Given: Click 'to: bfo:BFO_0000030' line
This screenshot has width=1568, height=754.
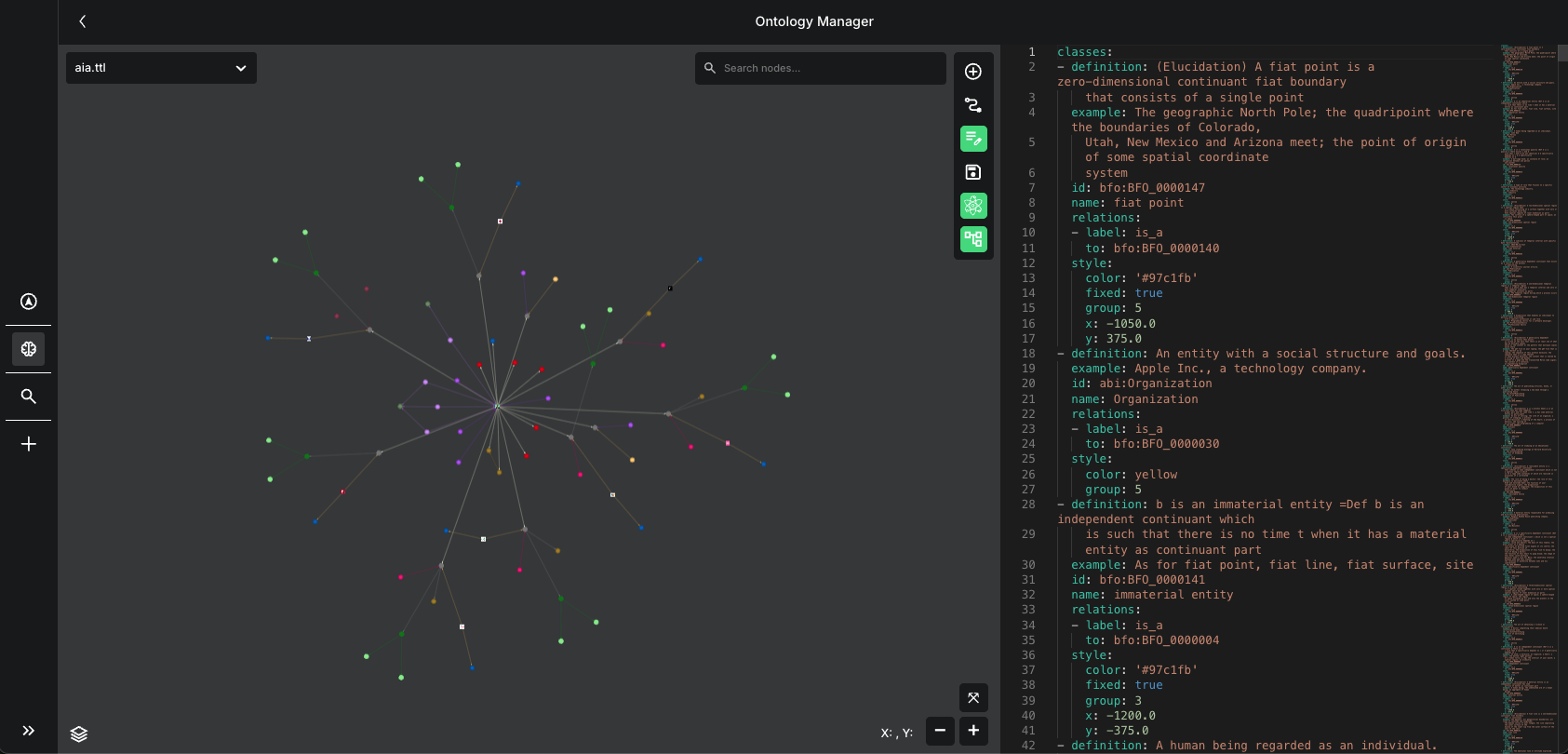Looking at the screenshot, I should pyautogui.click(x=1152, y=444).
